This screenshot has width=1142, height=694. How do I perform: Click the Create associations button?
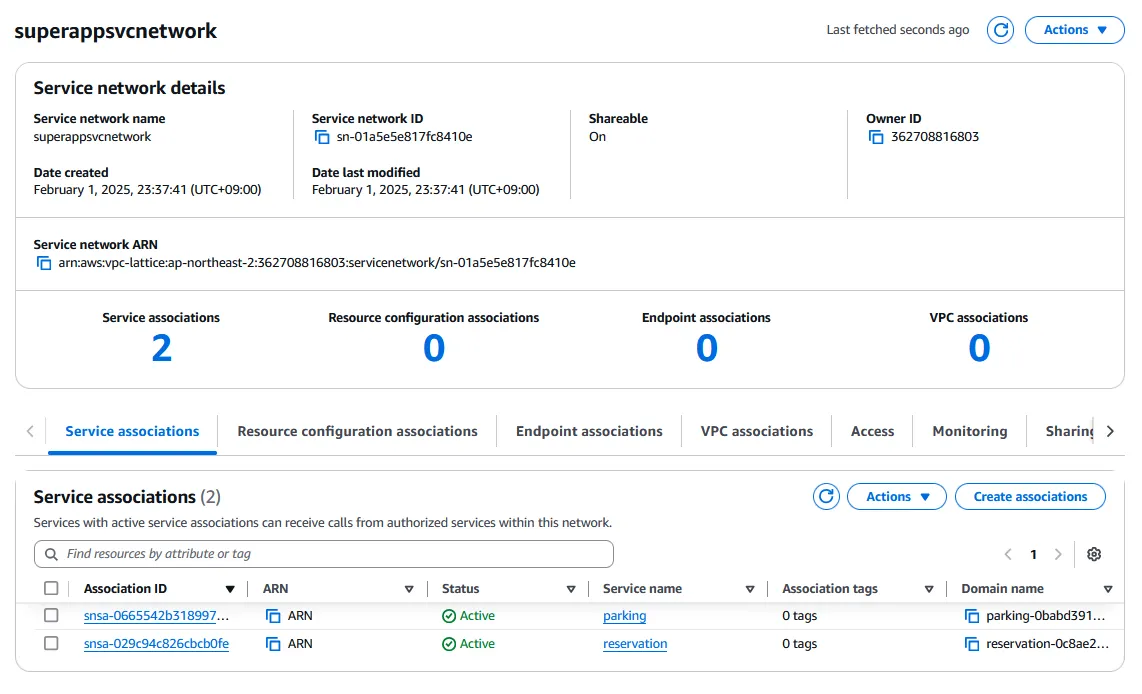tap(1030, 496)
